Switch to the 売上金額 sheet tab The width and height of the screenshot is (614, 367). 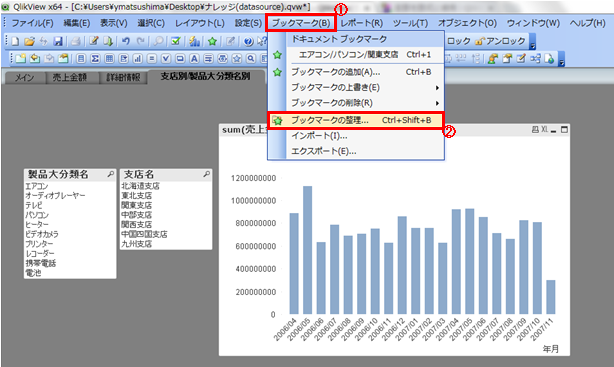pos(70,78)
